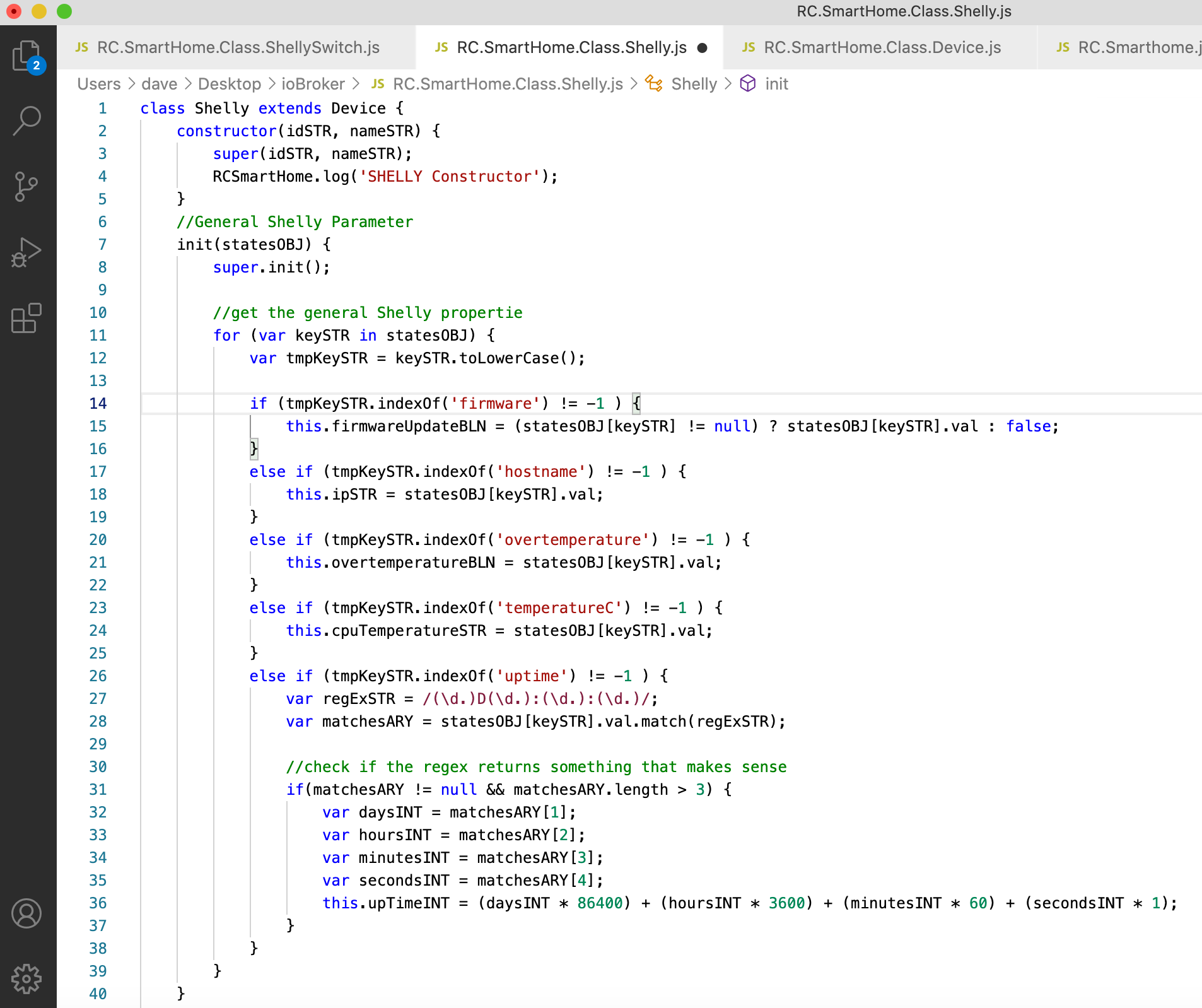The image size is (1202, 1008).
Task: Click 'firmwareUpdateBLN' on line 15
Action: 409,426
